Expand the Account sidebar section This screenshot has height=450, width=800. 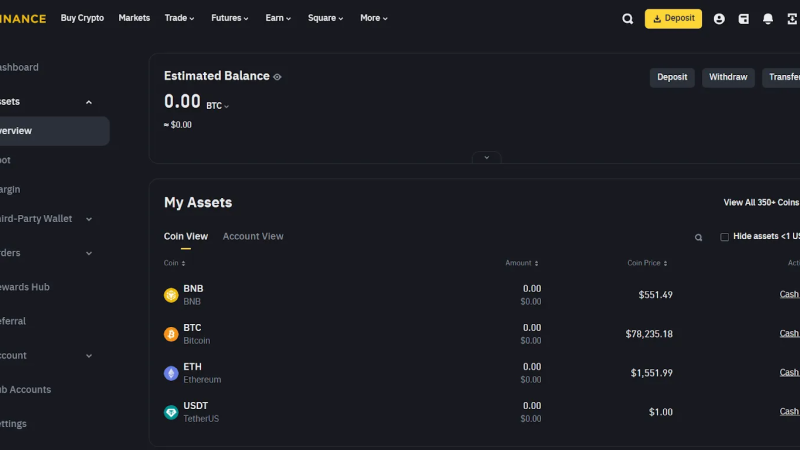click(89, 356)
